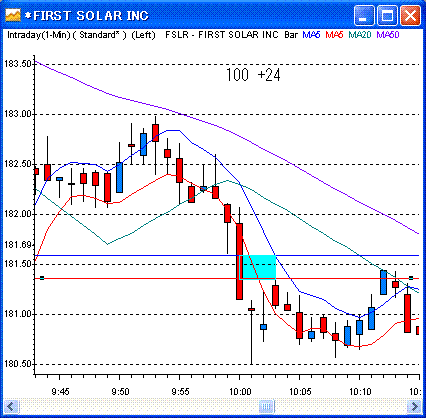
Task: Click the 10:05 time axis label
Action: [x=300, y=391]
